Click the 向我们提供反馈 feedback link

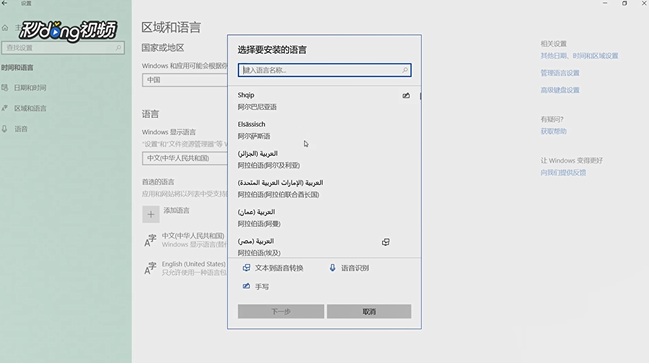point(563,173)
